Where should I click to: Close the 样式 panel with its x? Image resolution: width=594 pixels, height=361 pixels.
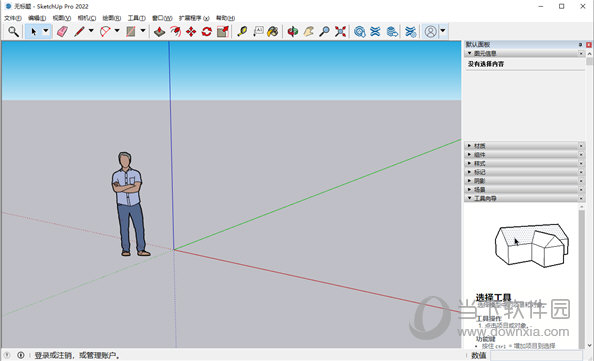point(581,163)
